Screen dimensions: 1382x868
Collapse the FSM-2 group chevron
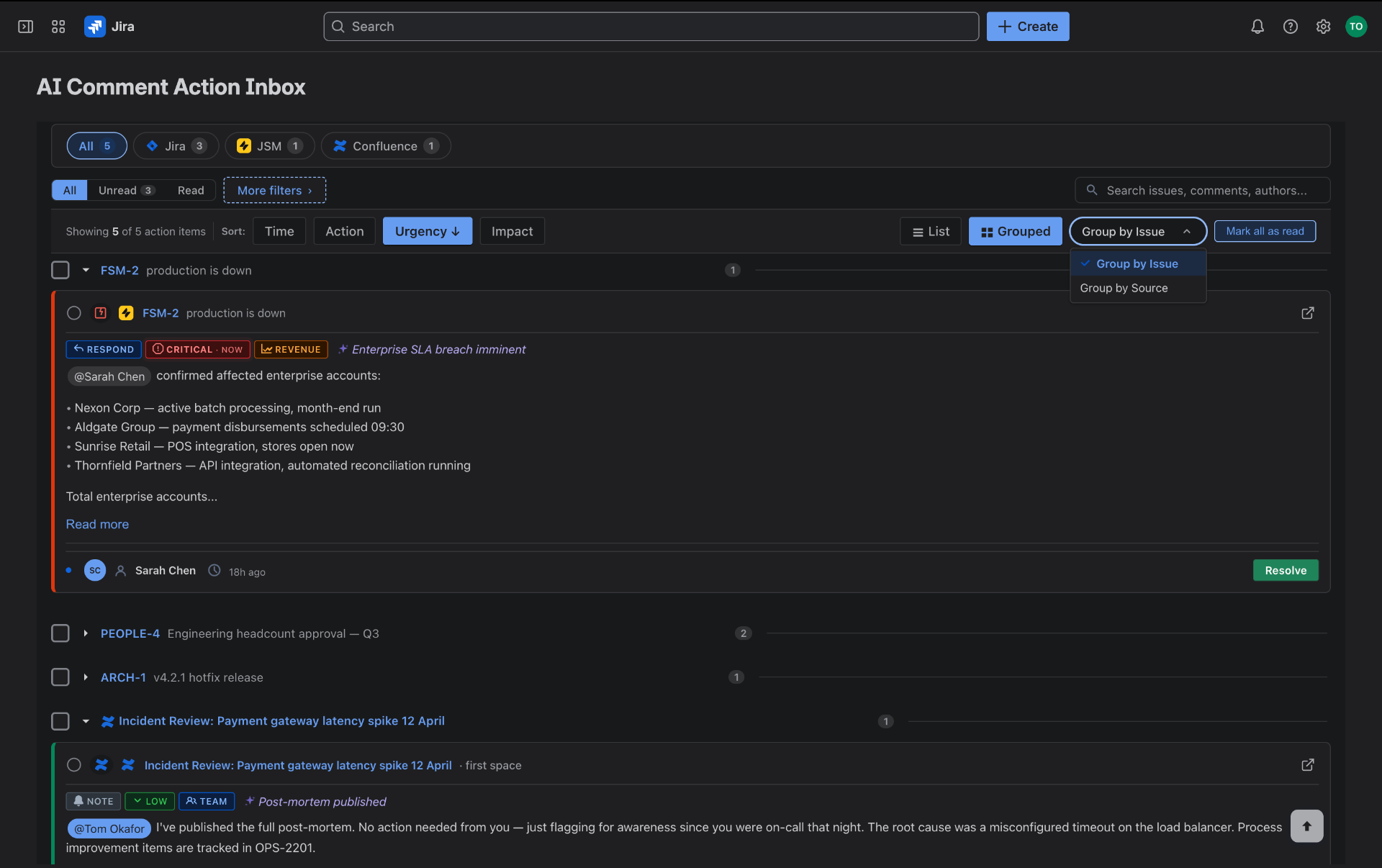[x=86, y=270]
